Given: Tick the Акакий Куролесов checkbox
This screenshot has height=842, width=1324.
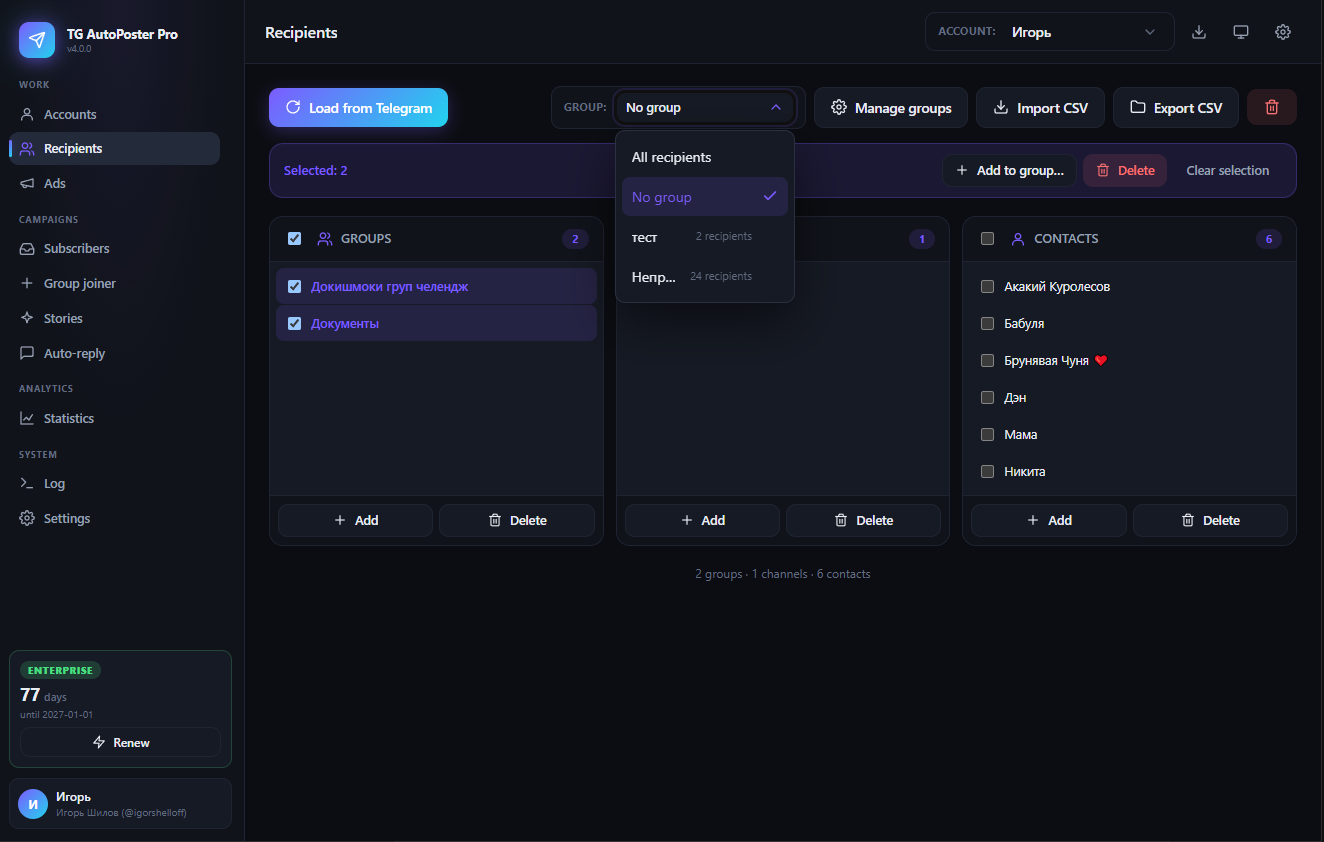Looking at the screenshot, I should point(987,286).
